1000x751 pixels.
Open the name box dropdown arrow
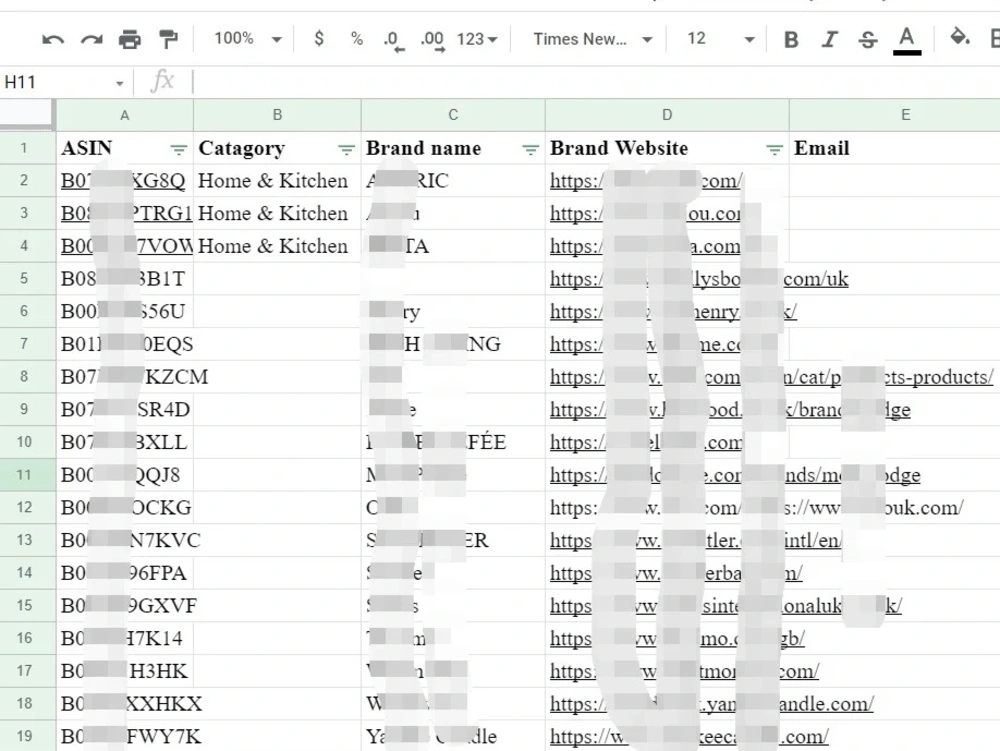[119, 84]
